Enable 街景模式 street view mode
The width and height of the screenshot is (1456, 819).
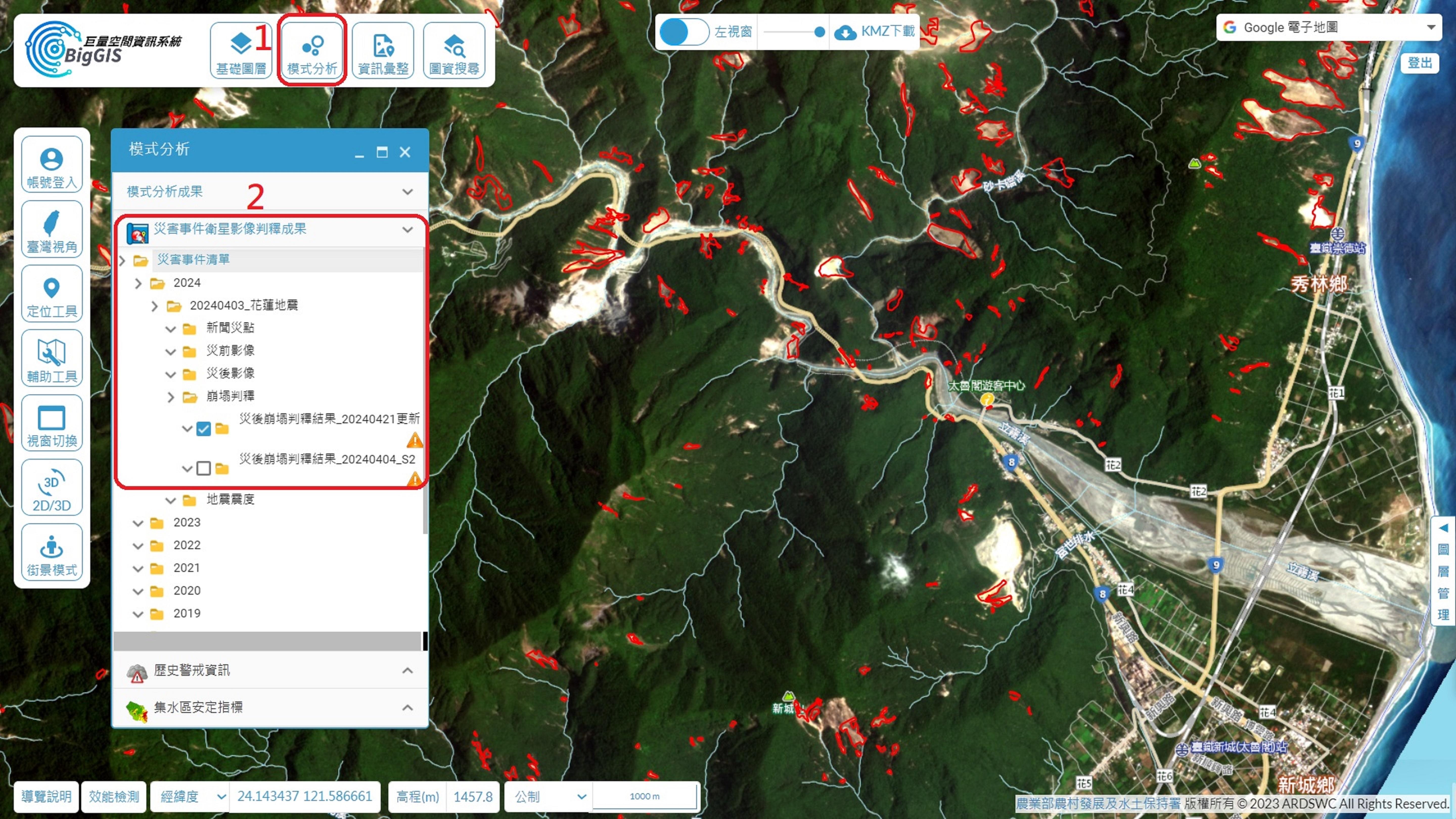[51, 552]
